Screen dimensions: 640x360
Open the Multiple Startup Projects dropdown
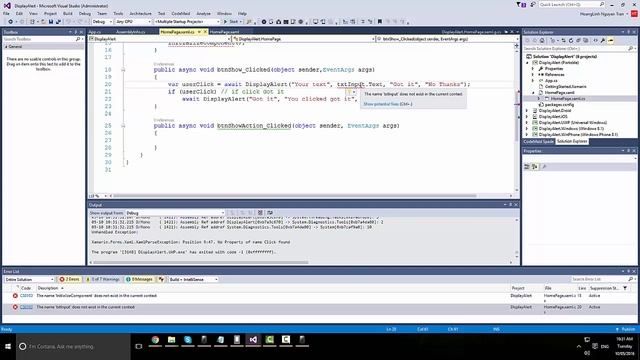point(187,22)
